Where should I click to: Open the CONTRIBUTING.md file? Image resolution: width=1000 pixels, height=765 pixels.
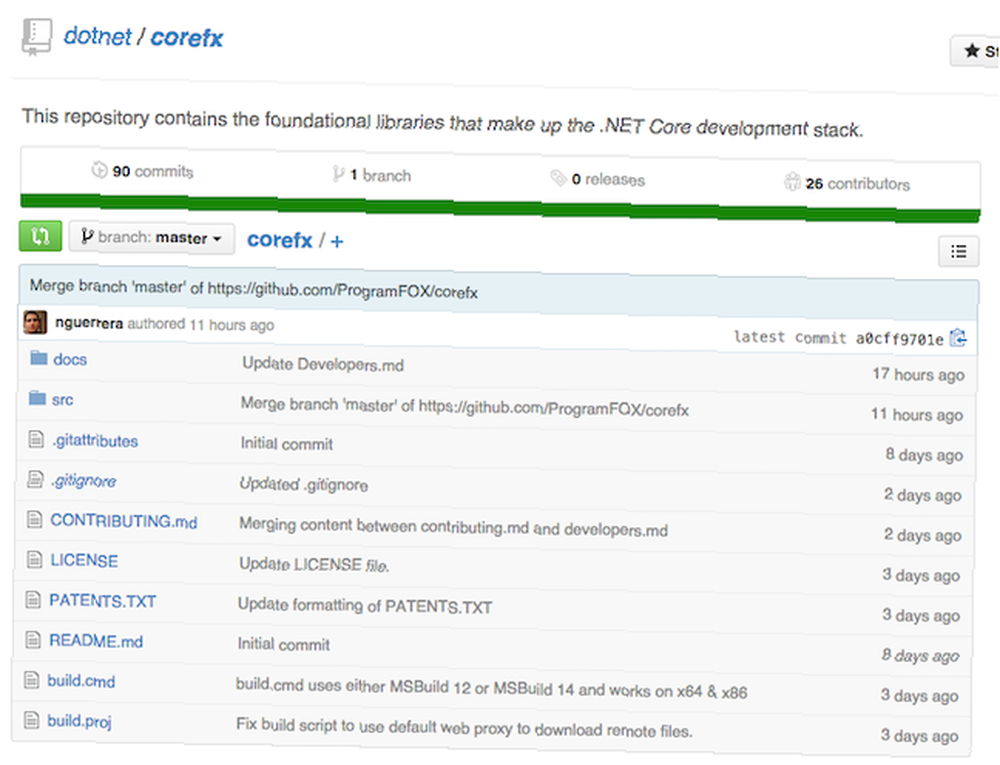[x=124, y=521]
